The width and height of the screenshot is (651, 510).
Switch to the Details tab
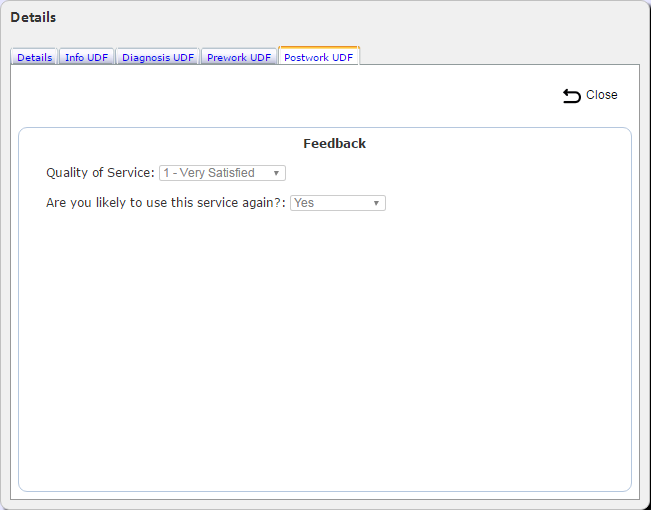[x=34, y=57]
